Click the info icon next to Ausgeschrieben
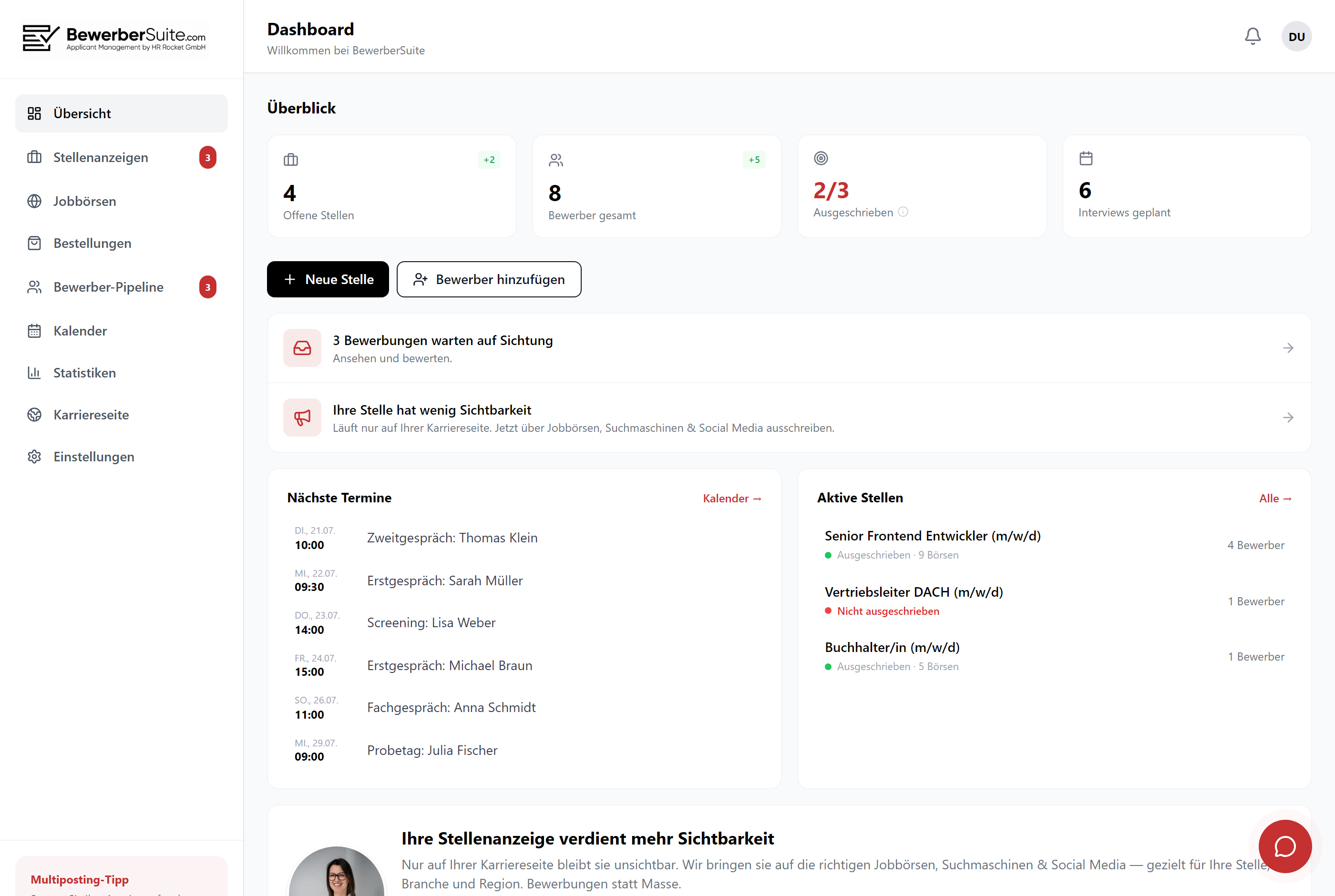Screen dimensions: 1335x896 pyautogui.click(x=903, y=212)
